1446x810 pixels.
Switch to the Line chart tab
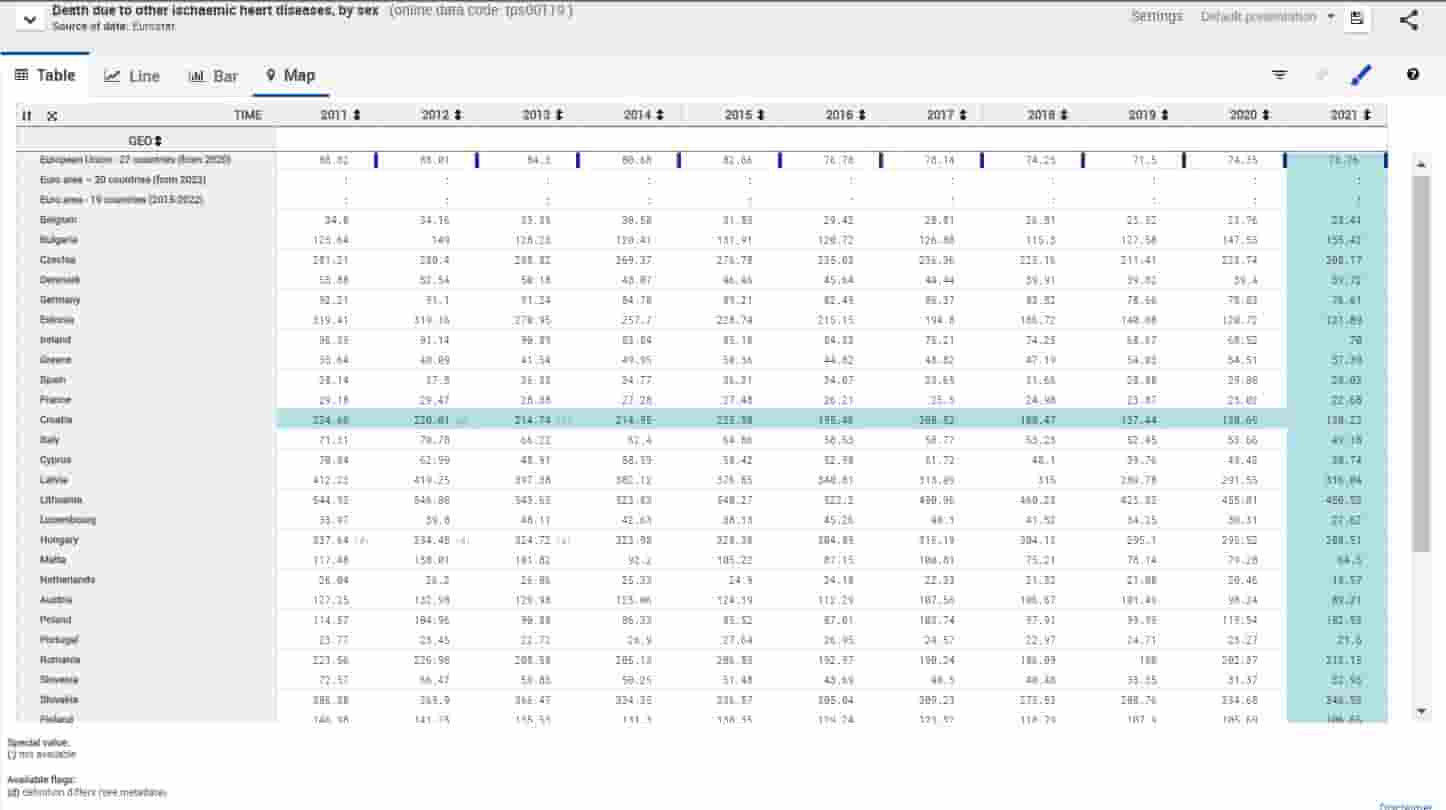pyautogui.click(x=132, y=76)
